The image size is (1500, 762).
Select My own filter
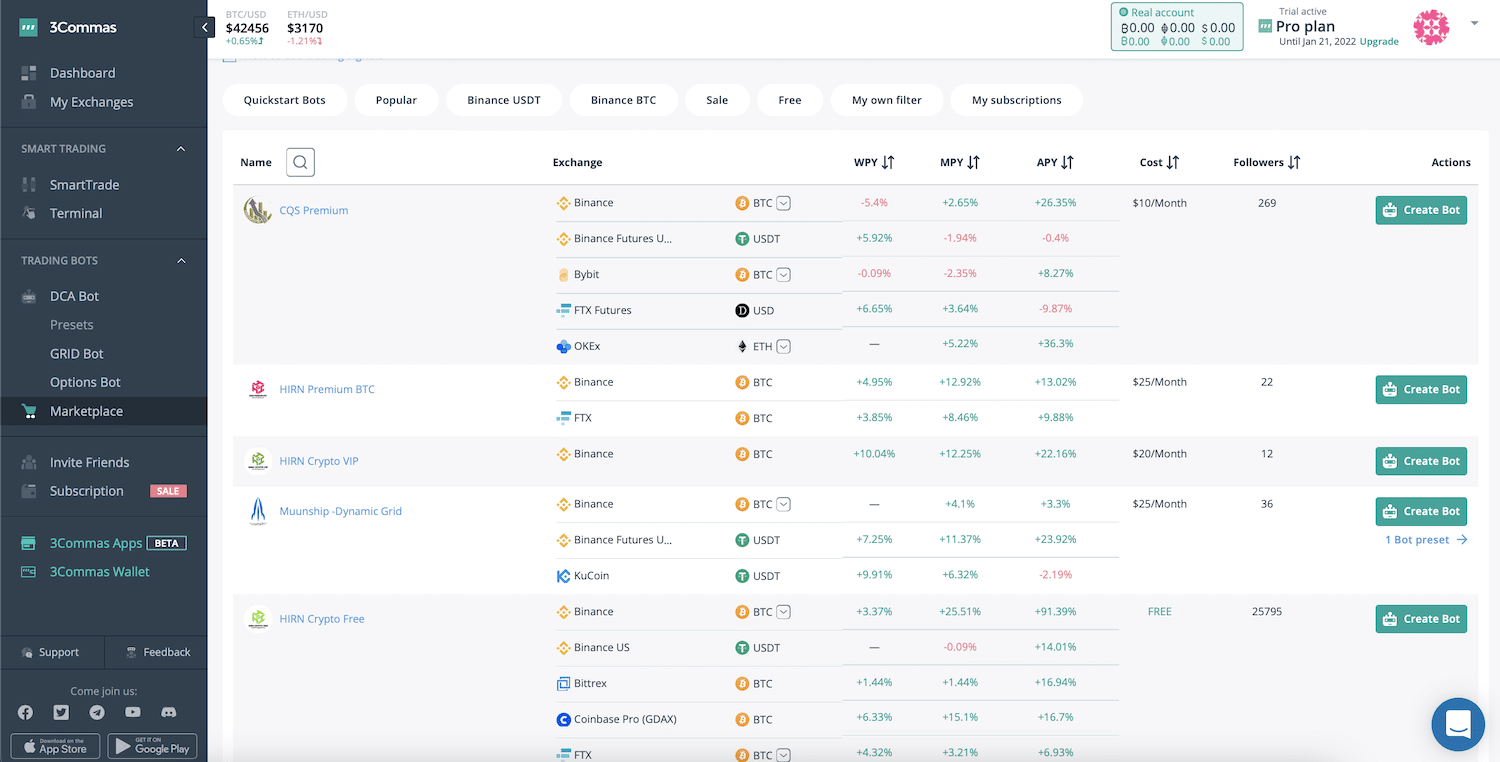click(x=887, y=100)
